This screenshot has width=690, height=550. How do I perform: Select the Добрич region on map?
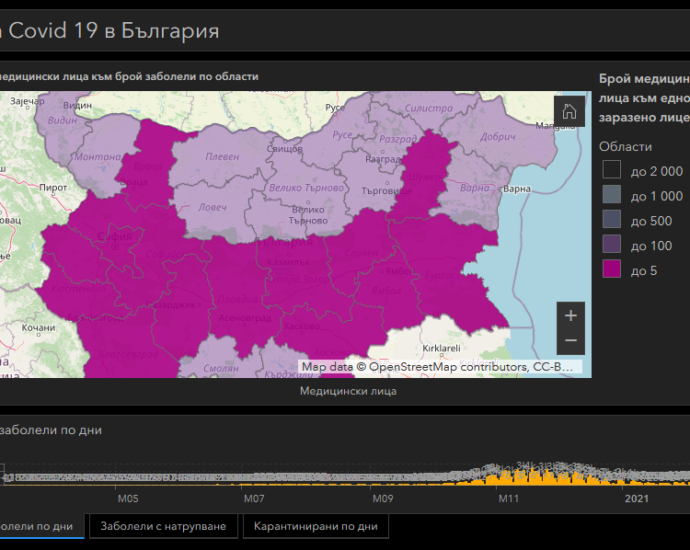498,136
